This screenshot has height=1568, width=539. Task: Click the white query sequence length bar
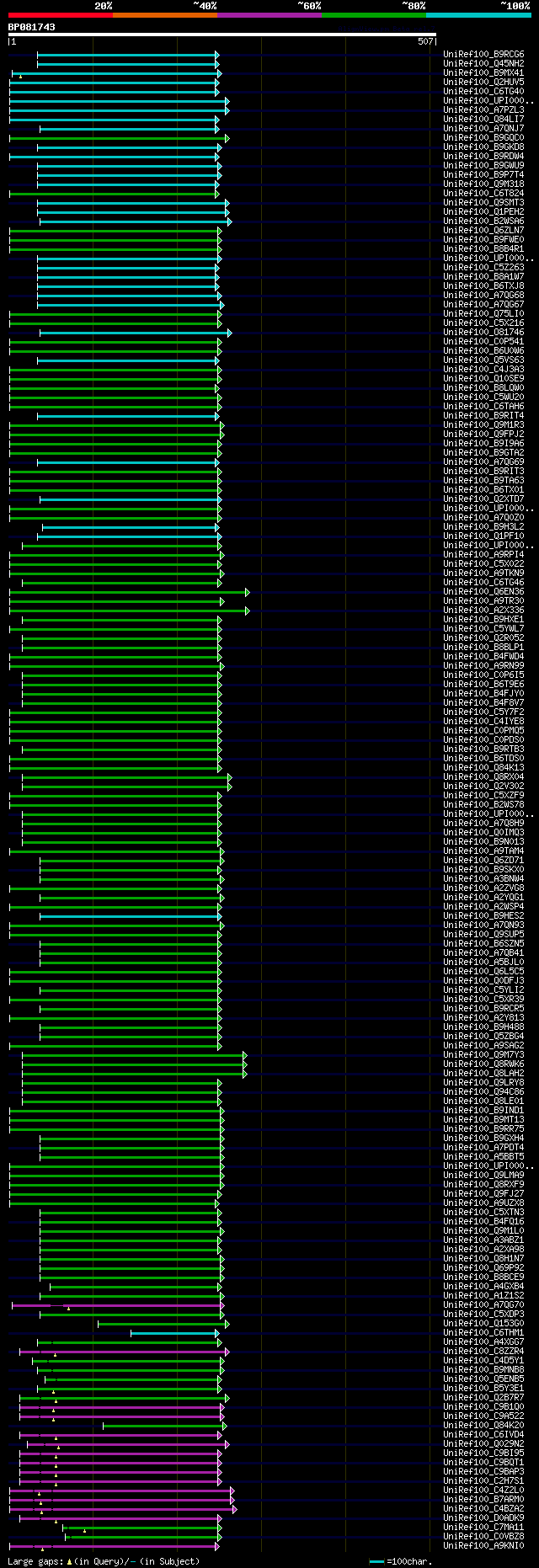(222, 35)
